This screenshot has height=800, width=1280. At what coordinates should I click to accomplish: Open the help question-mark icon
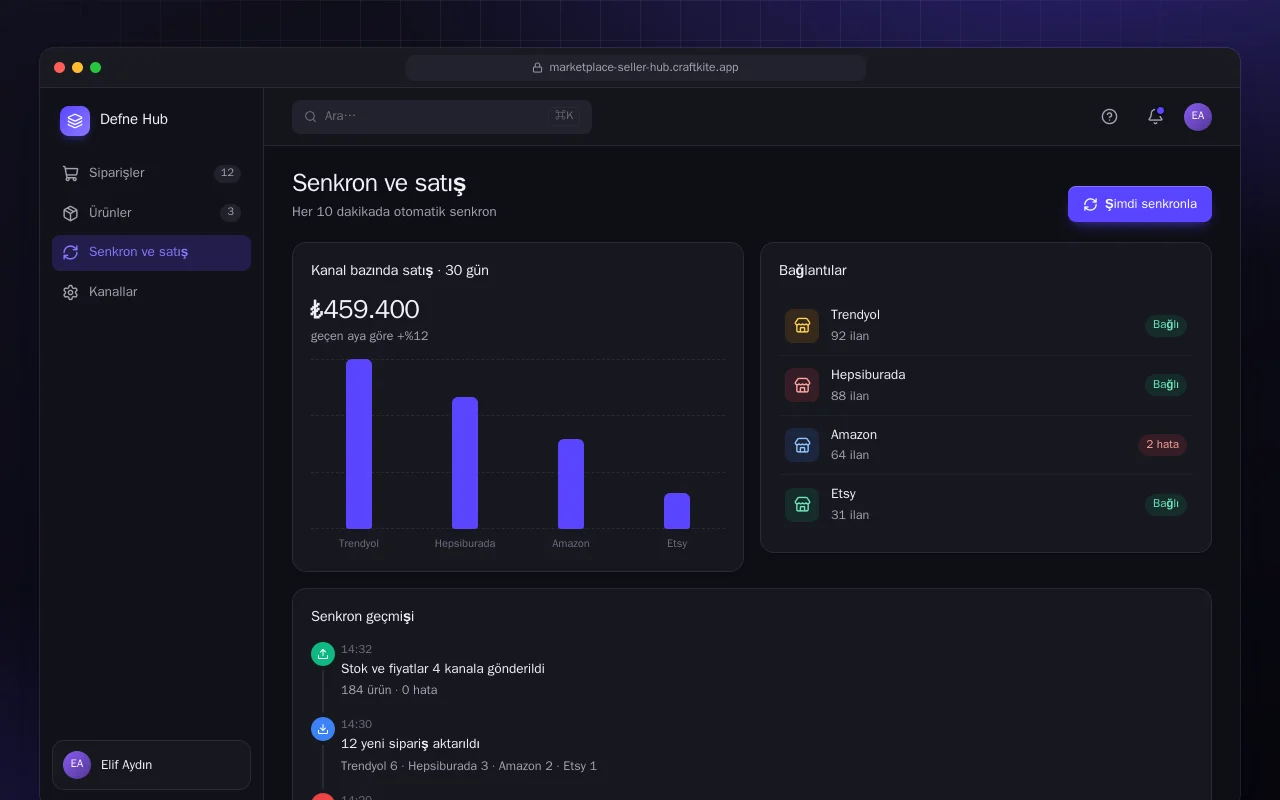(1109, 116)
